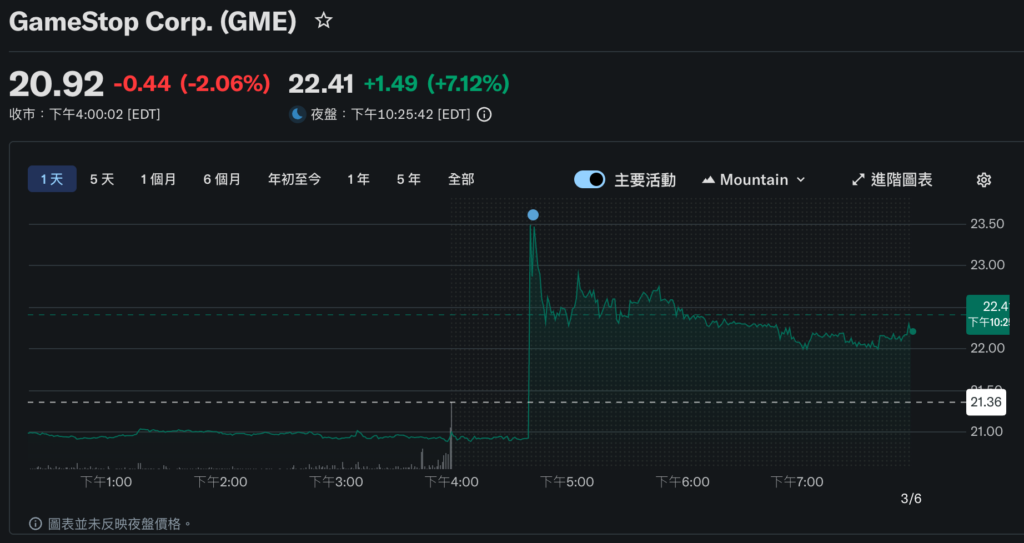Click the 22.00 price axis label
Image resolution: width=1024 pixels, height=543 pixels.
click(x=987, y=348)
